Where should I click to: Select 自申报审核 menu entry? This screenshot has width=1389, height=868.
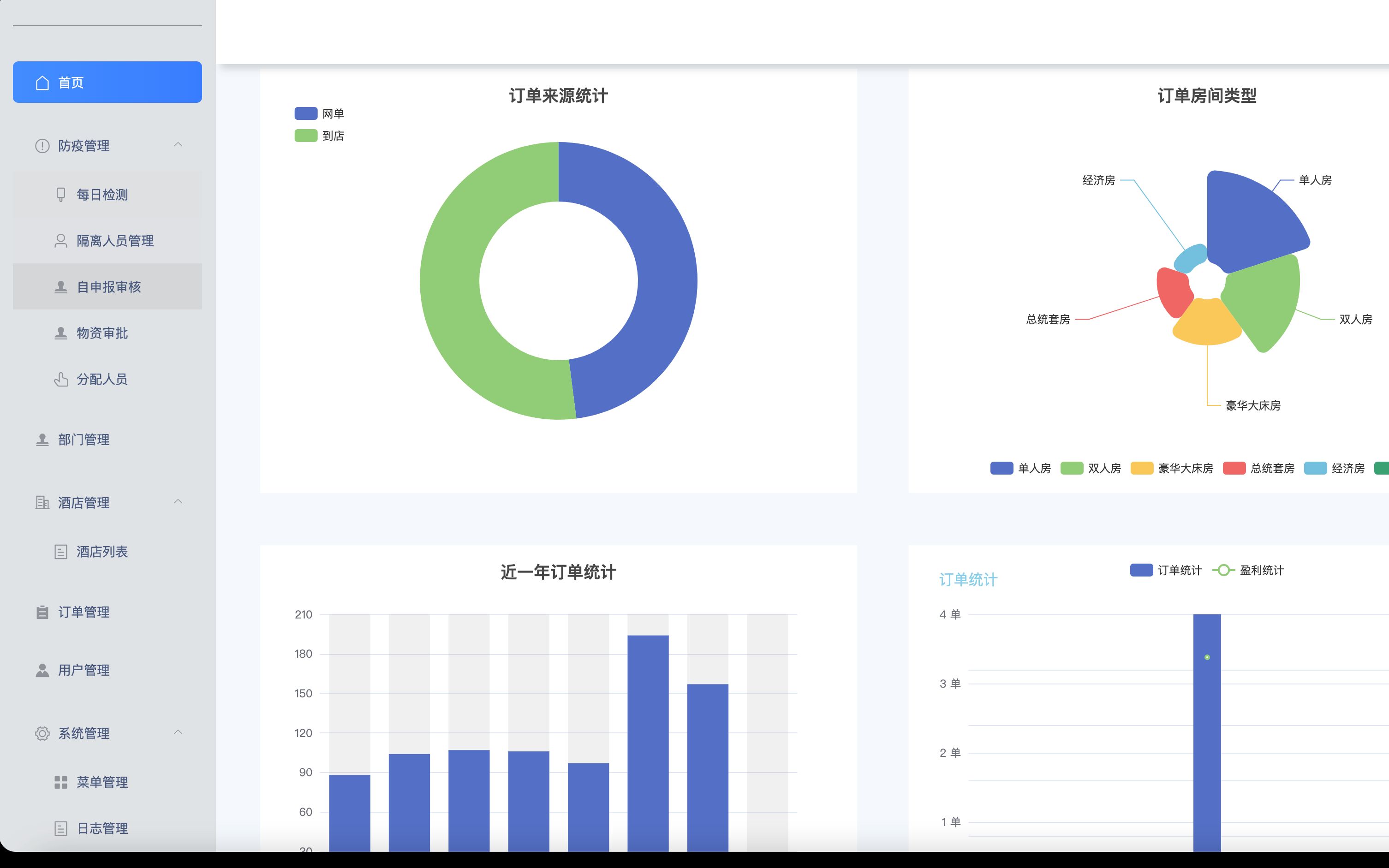(x=107, y=286)
